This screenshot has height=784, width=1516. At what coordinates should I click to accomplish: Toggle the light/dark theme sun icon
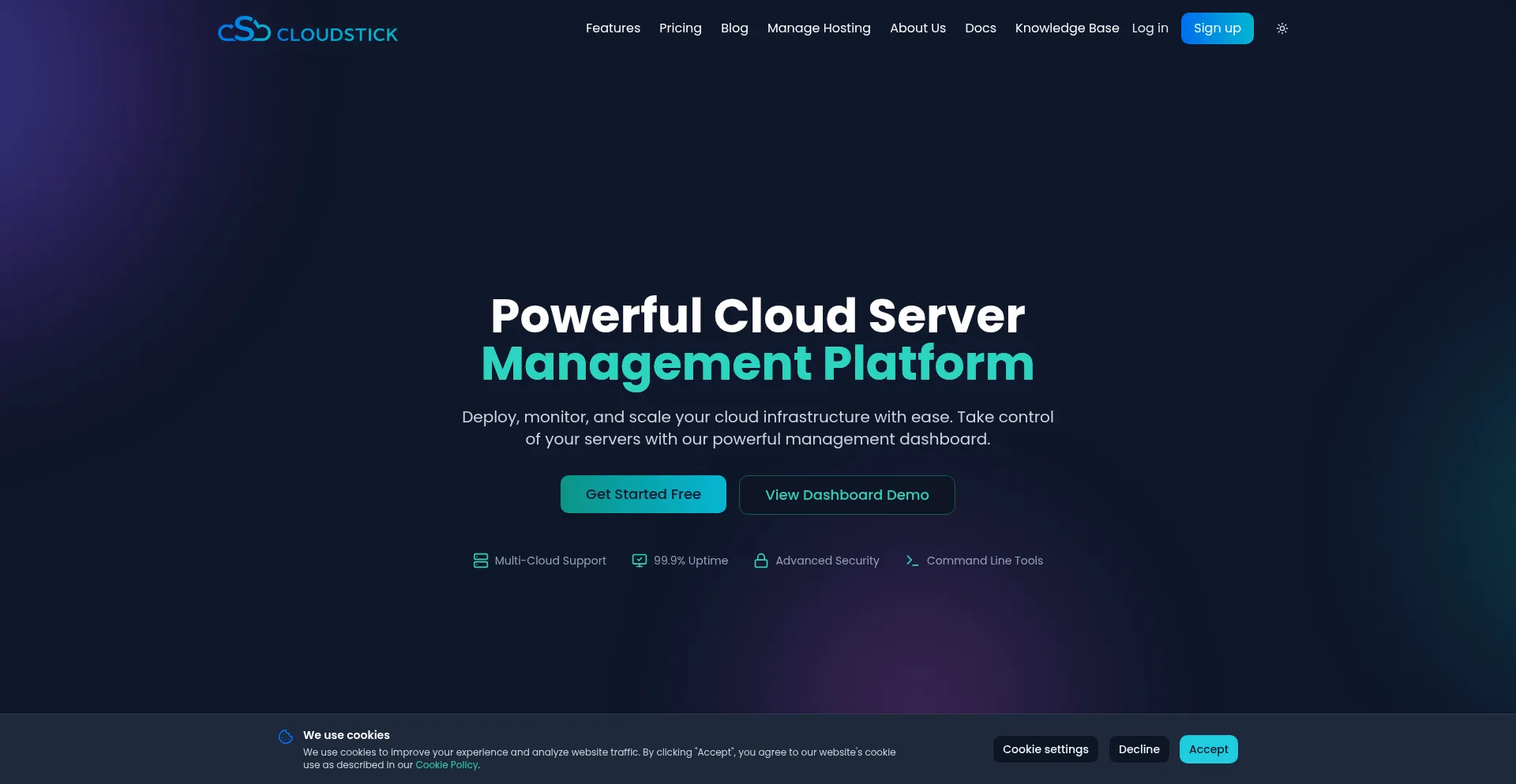(x=1281, y=28)
